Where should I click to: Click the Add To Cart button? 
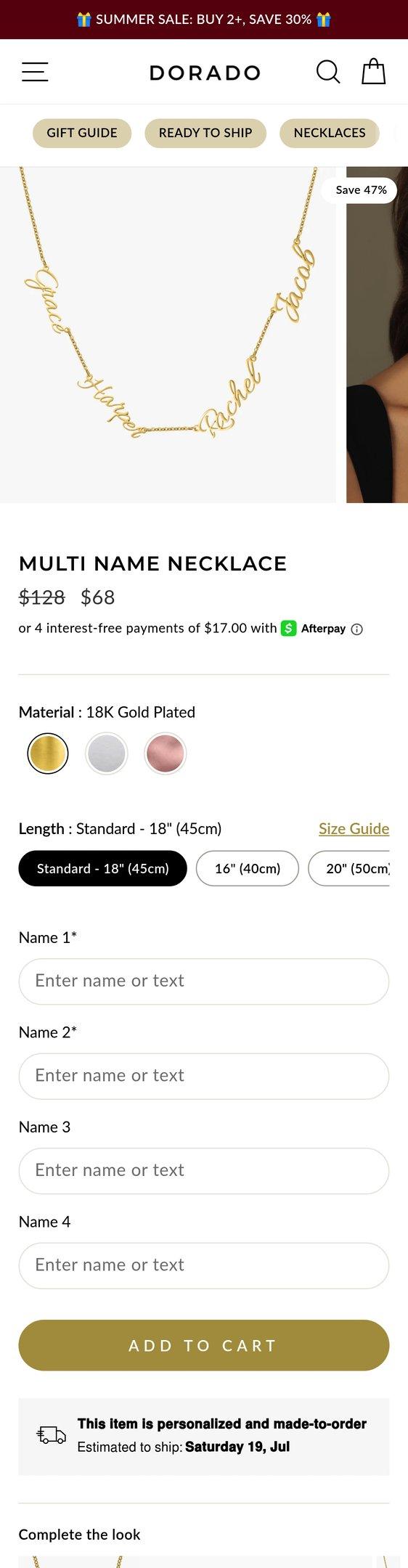204,1345
